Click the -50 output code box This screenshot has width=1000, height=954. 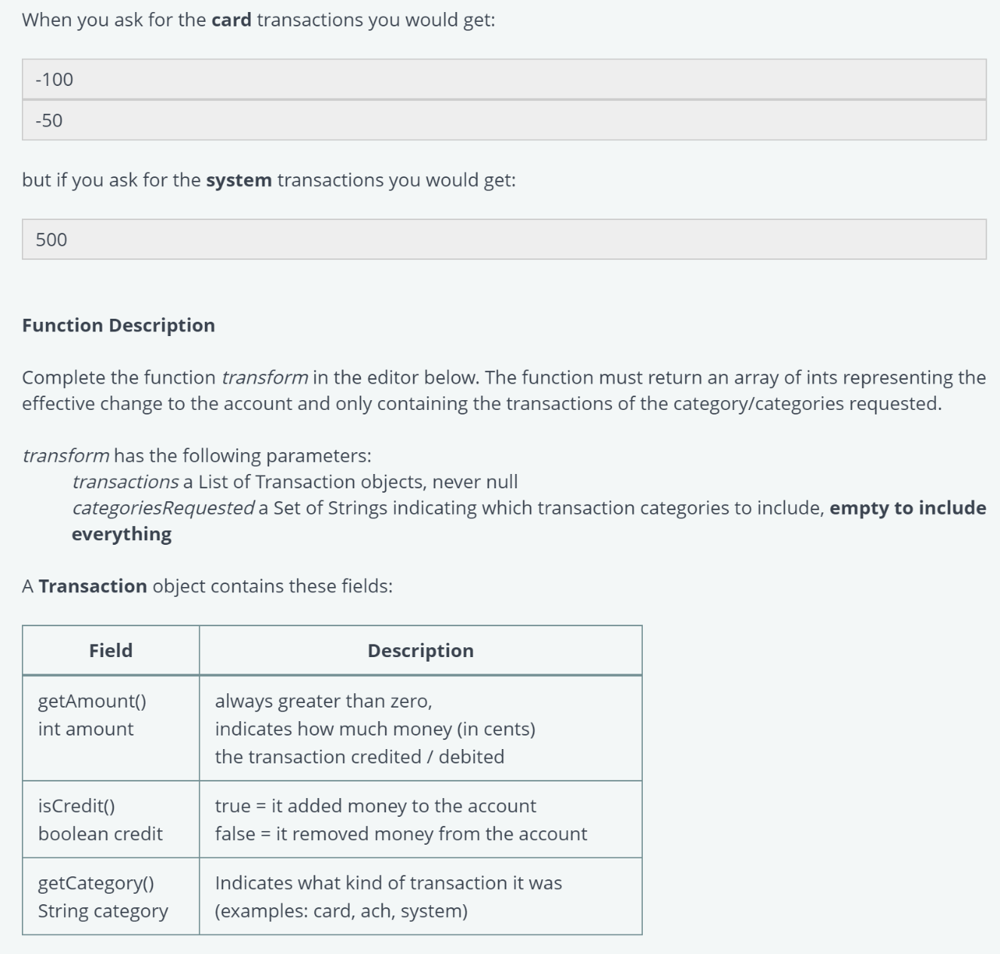pyautogui.click(x=504, y=121)
